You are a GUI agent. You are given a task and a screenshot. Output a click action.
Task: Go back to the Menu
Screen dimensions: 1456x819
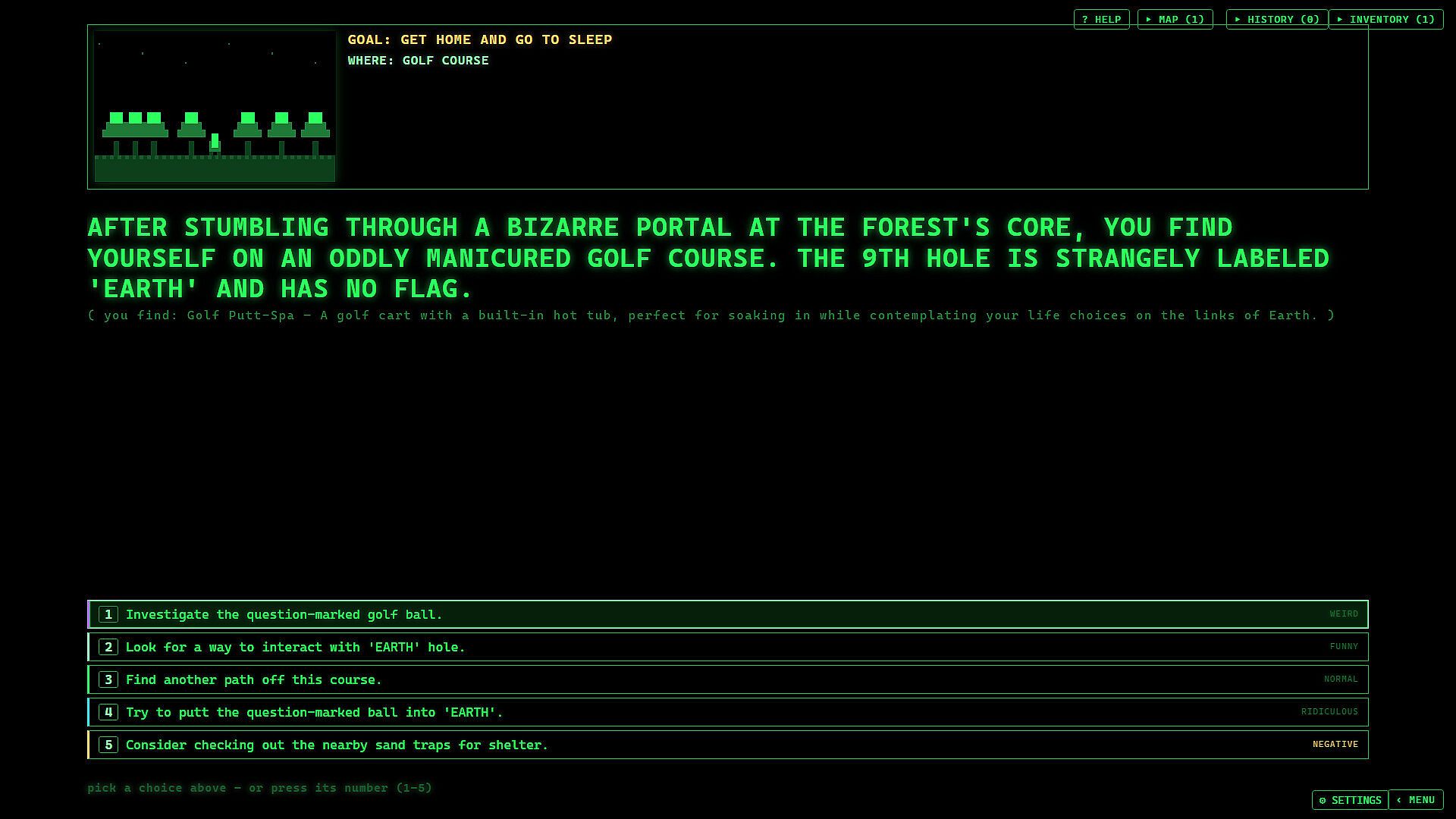tap(1416, 800)
